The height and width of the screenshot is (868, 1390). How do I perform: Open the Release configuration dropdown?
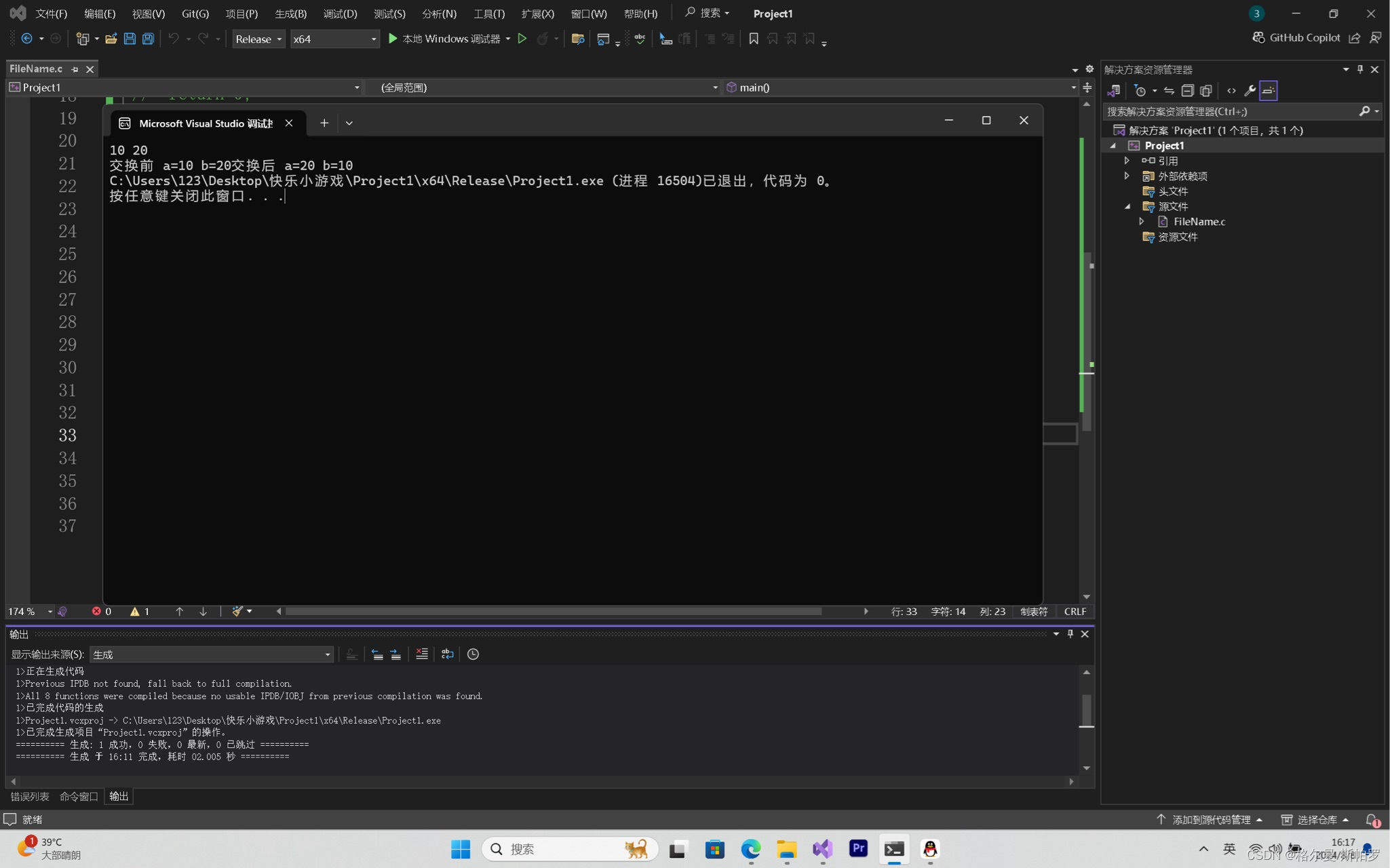(x=258, y=39)
